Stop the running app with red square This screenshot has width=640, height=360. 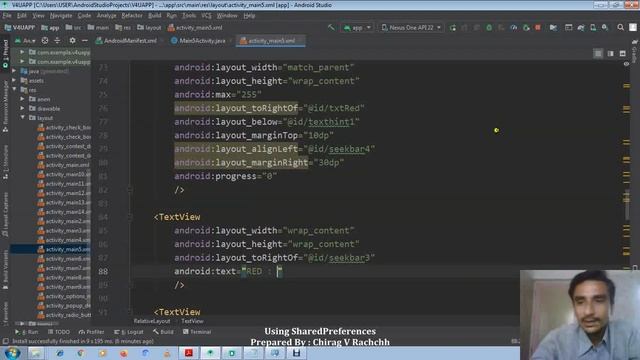tap(538, 27)
